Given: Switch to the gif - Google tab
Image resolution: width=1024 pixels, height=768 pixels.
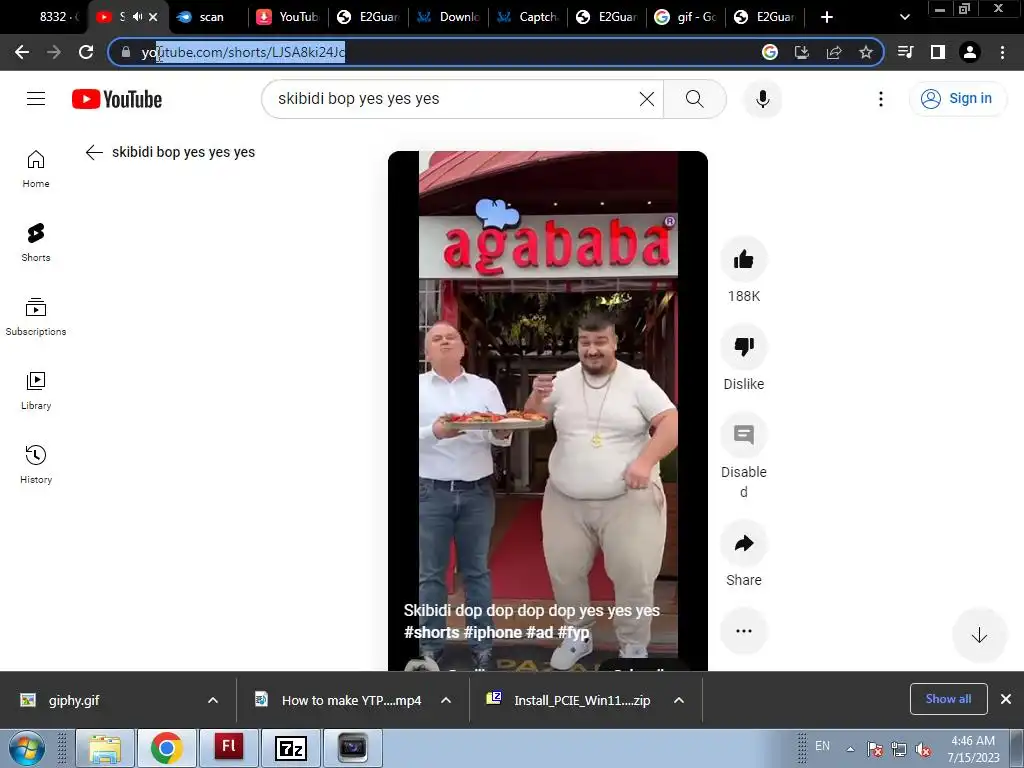Looking at the screenshot, I should [x=686, y=17].
